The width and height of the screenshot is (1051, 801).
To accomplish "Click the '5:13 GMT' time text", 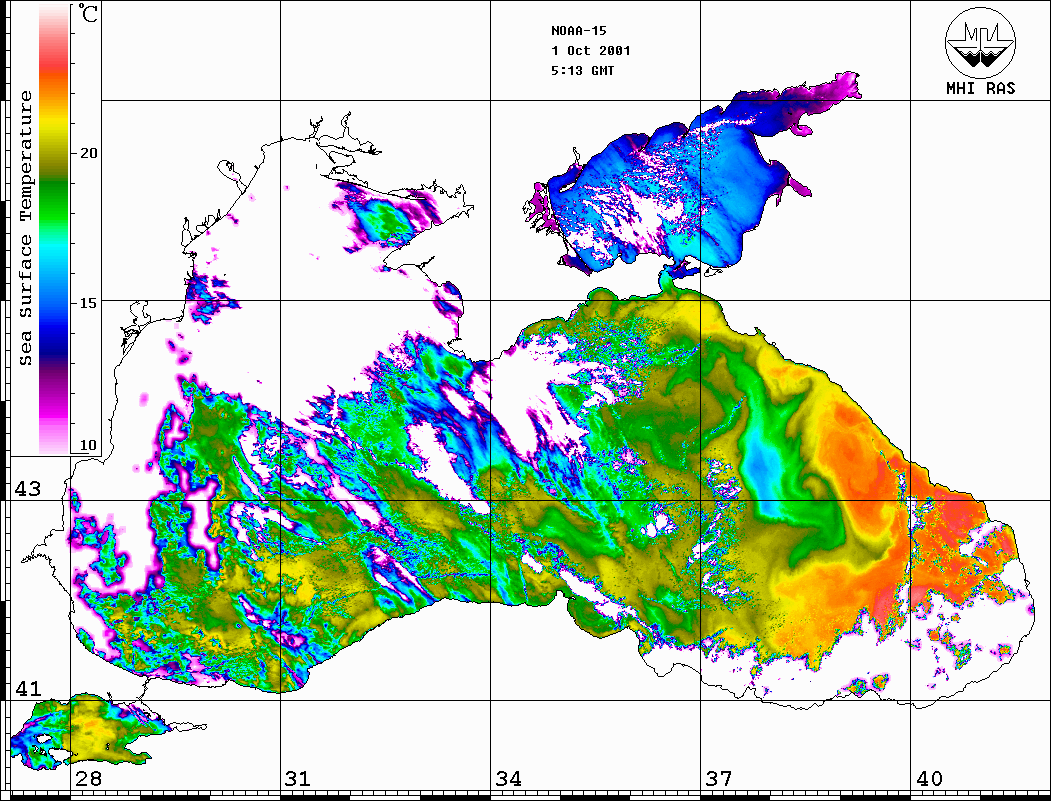I will (582, 70).
